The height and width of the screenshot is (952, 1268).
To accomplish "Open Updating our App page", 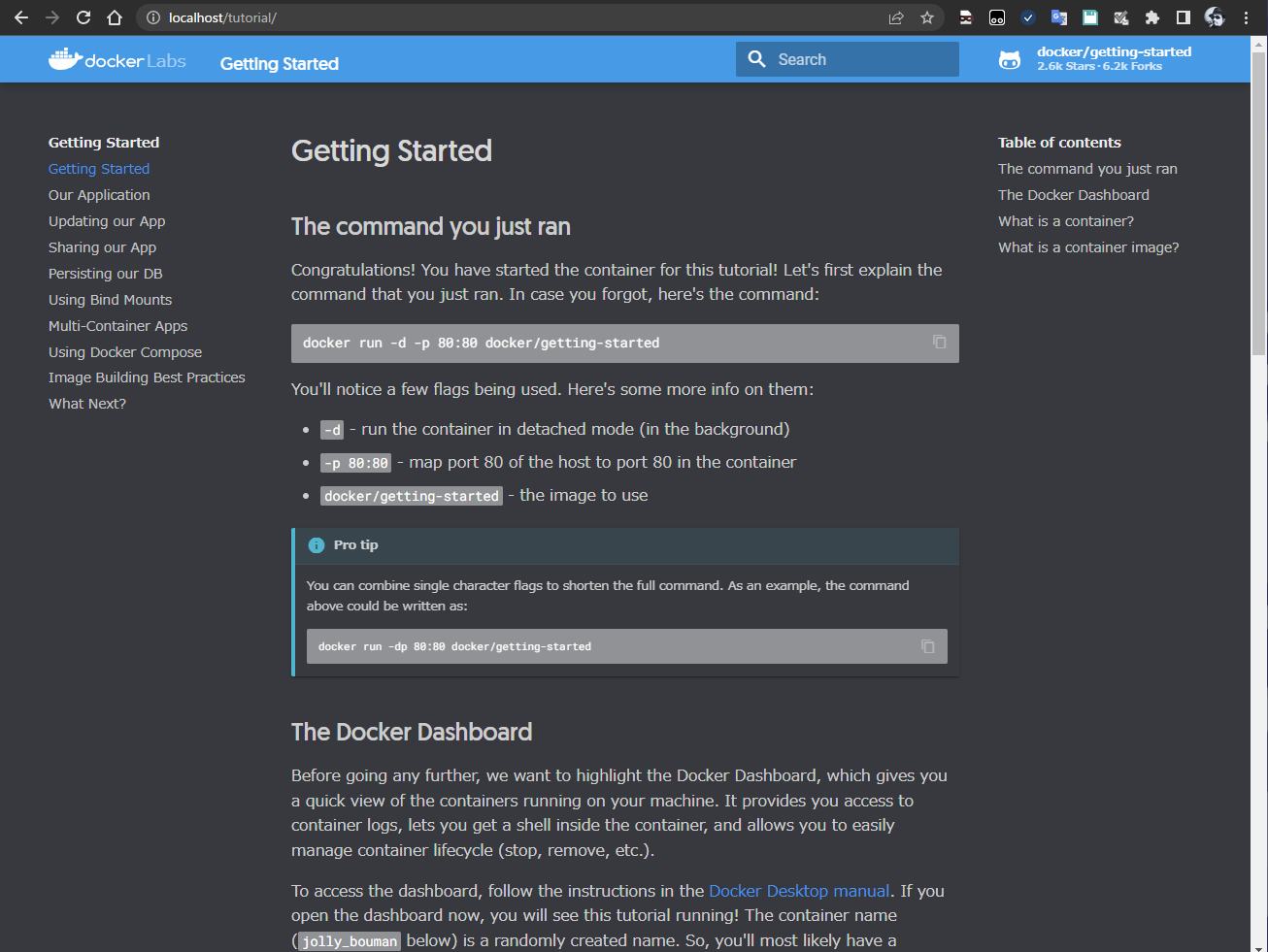I will (107, 221).
